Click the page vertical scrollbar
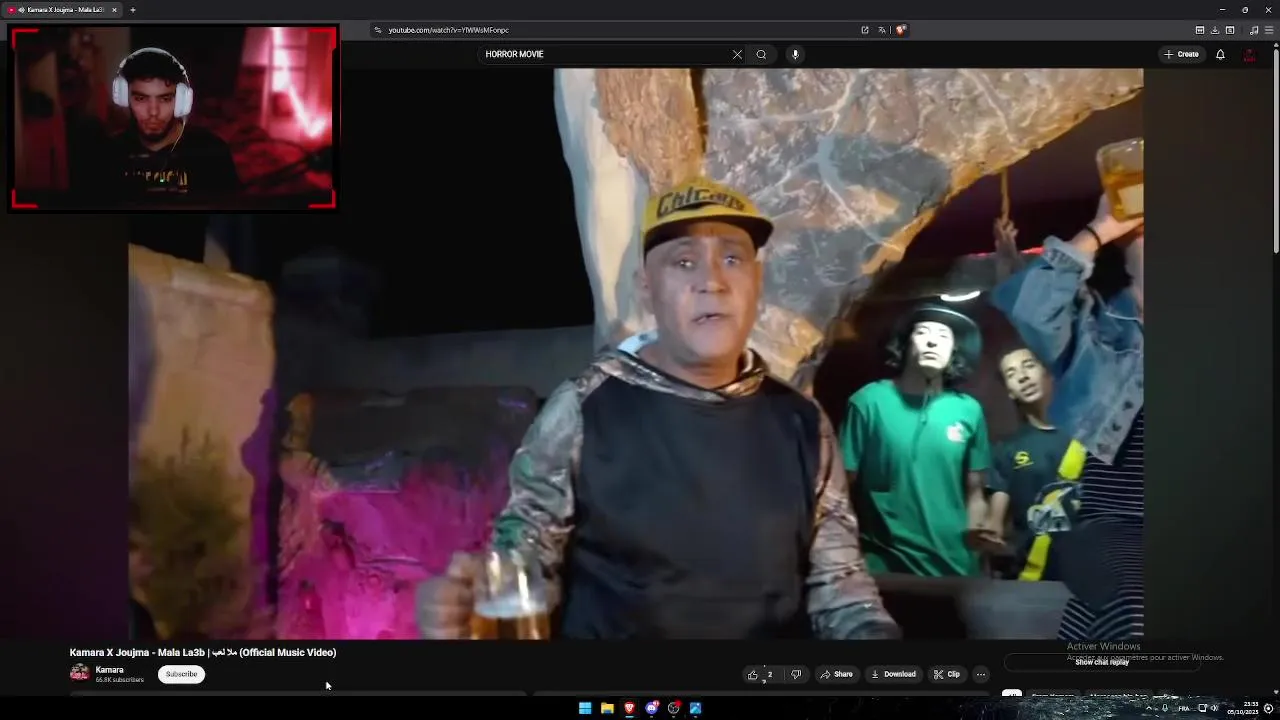The image size is (1280, 720). tap(1275, 150)
